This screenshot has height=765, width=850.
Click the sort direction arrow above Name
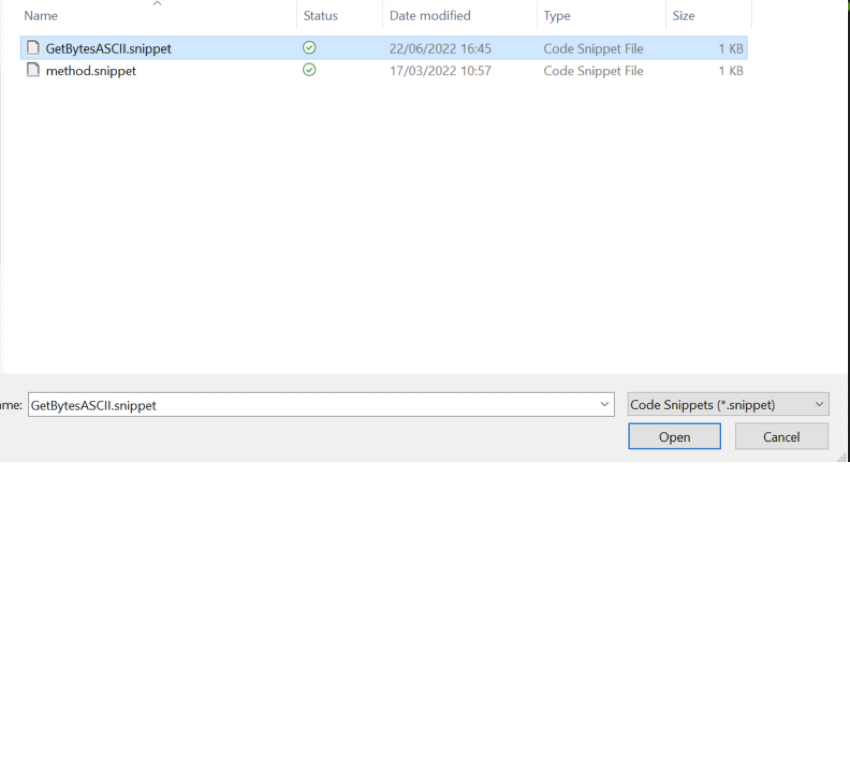157,4
